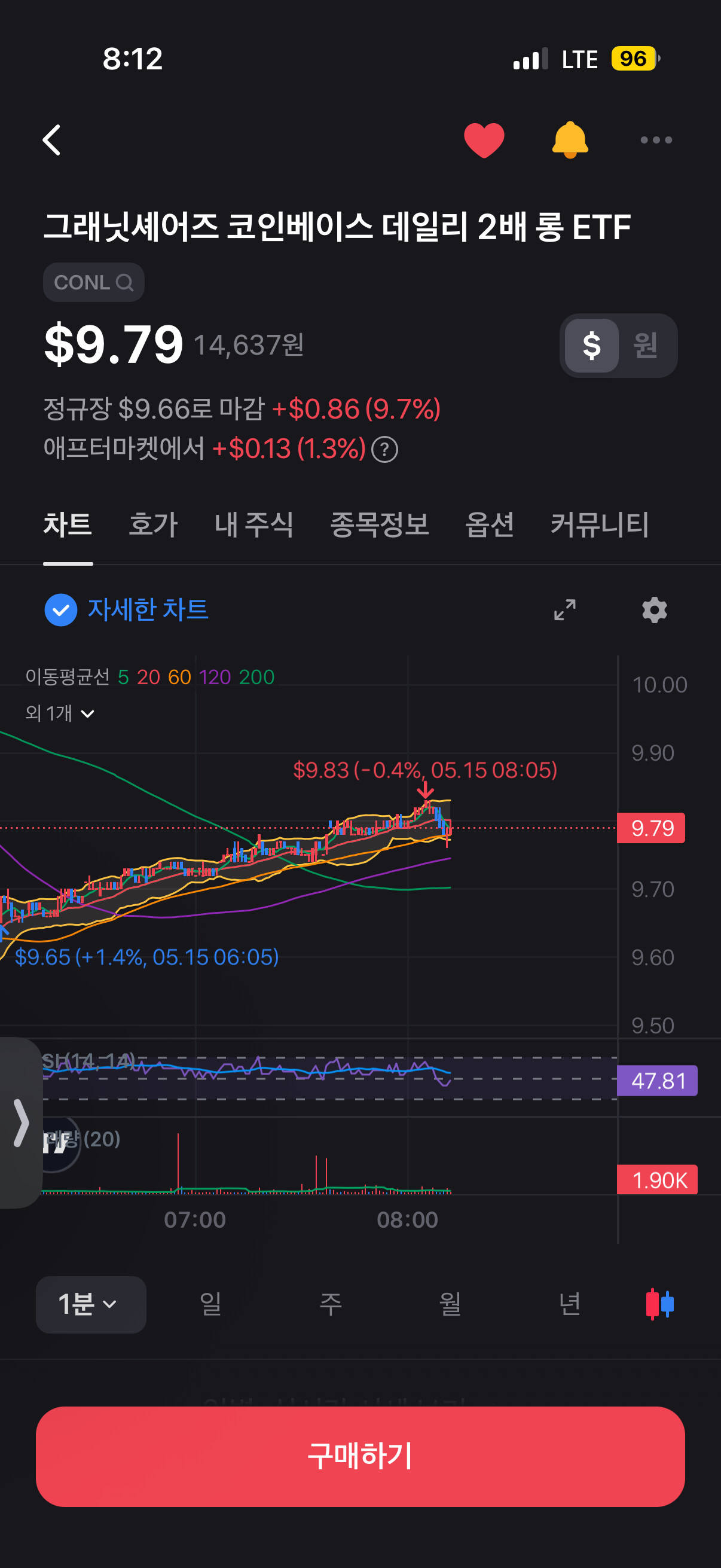Tap the $9.79 current price

coord(113,344)
